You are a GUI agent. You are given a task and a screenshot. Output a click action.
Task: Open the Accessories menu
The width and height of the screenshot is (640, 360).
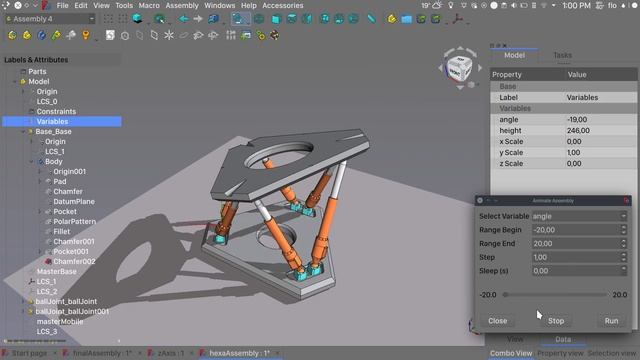point(282,5)
